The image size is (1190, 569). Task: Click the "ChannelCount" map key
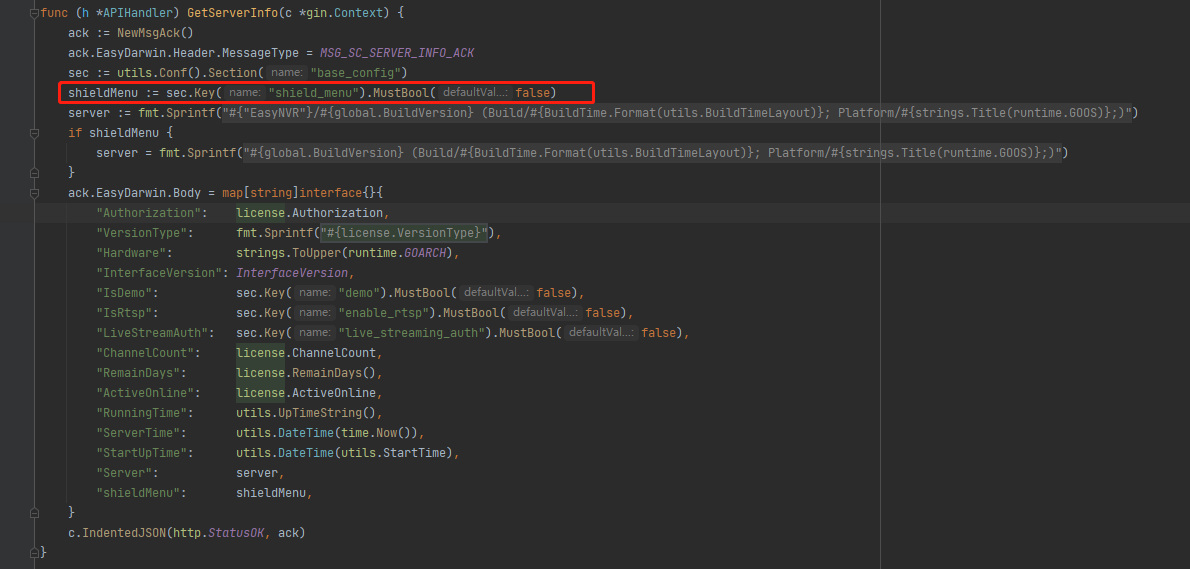pyautogui.click(x=146, y=353)
